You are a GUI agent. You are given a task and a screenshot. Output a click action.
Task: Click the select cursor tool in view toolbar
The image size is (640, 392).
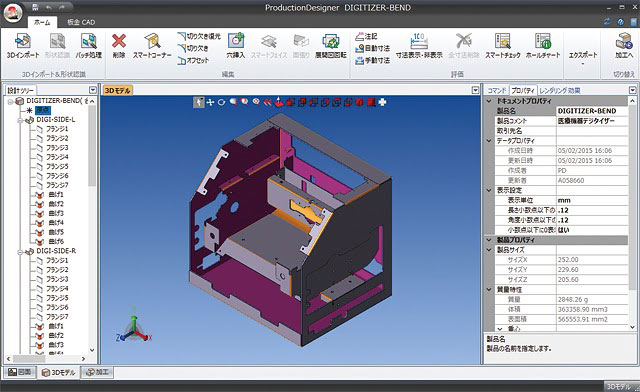coord(199,102)
